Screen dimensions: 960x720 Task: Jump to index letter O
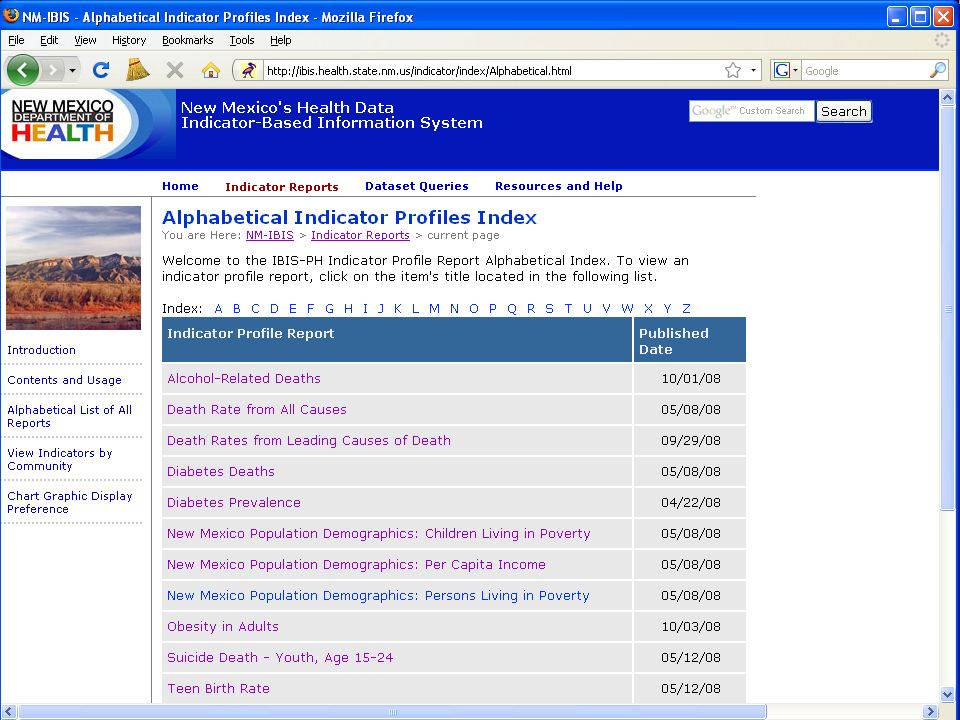click(x=474, y=309)
